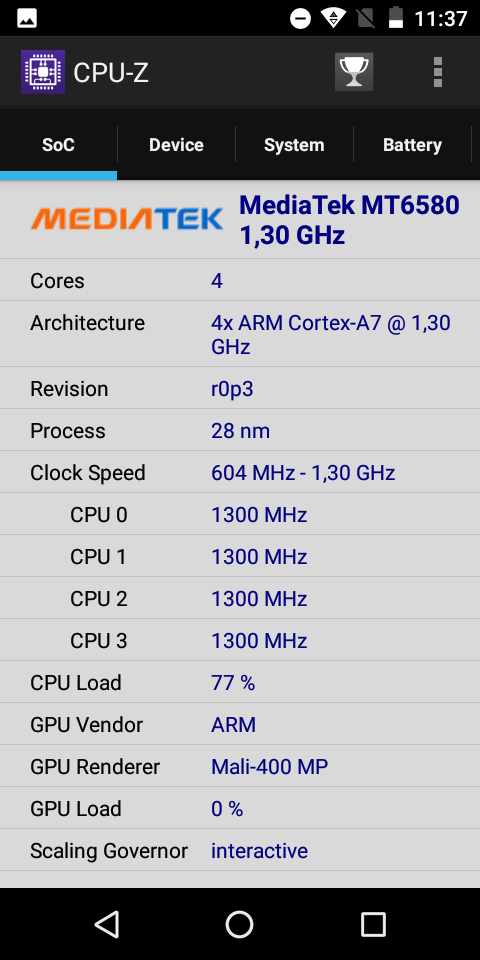The width and height of the screenshot is (480, 960).
Task: Tap the Android home circle button
Action: [x=239, y=924]
